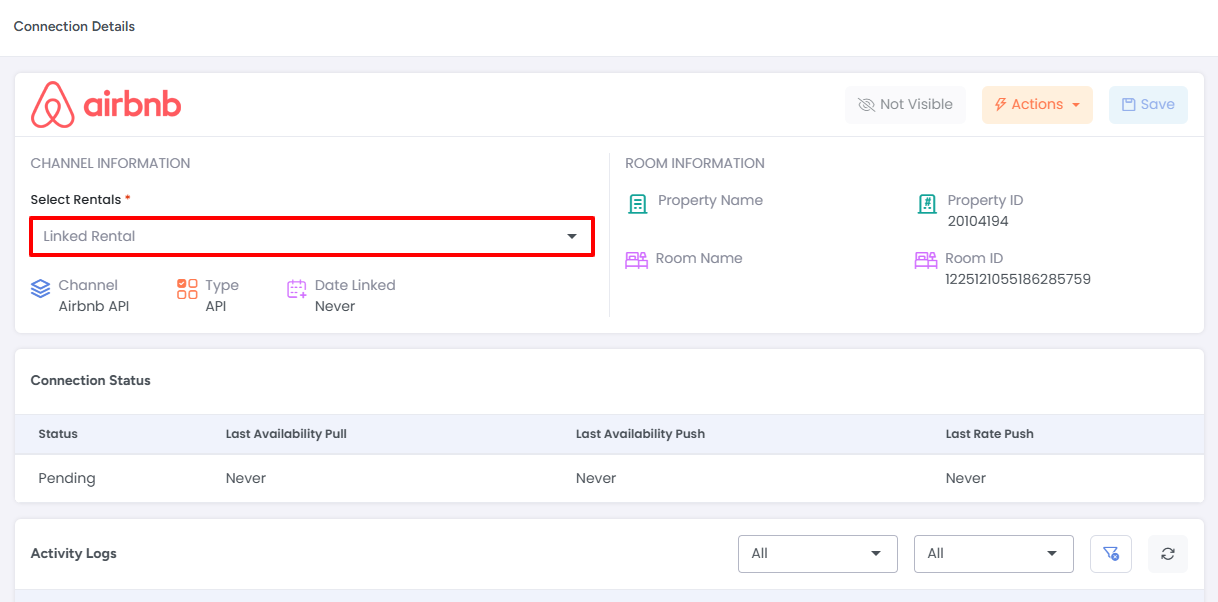Click the API value under Type
Screen dimensions: 1218x602
coord(216,306)
